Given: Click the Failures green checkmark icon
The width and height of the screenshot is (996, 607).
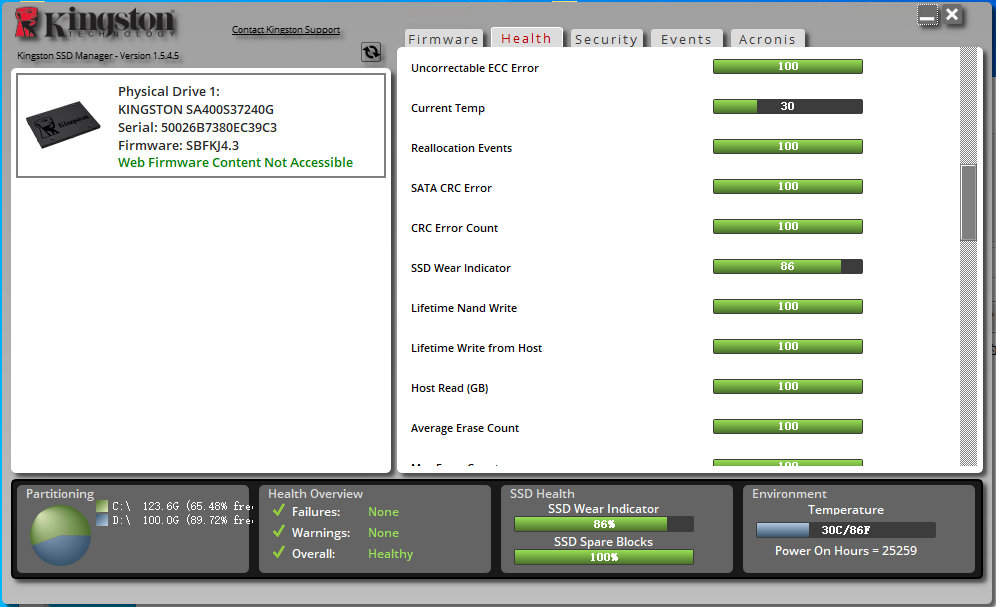Looking at the screenshot, I should point(278,510).
